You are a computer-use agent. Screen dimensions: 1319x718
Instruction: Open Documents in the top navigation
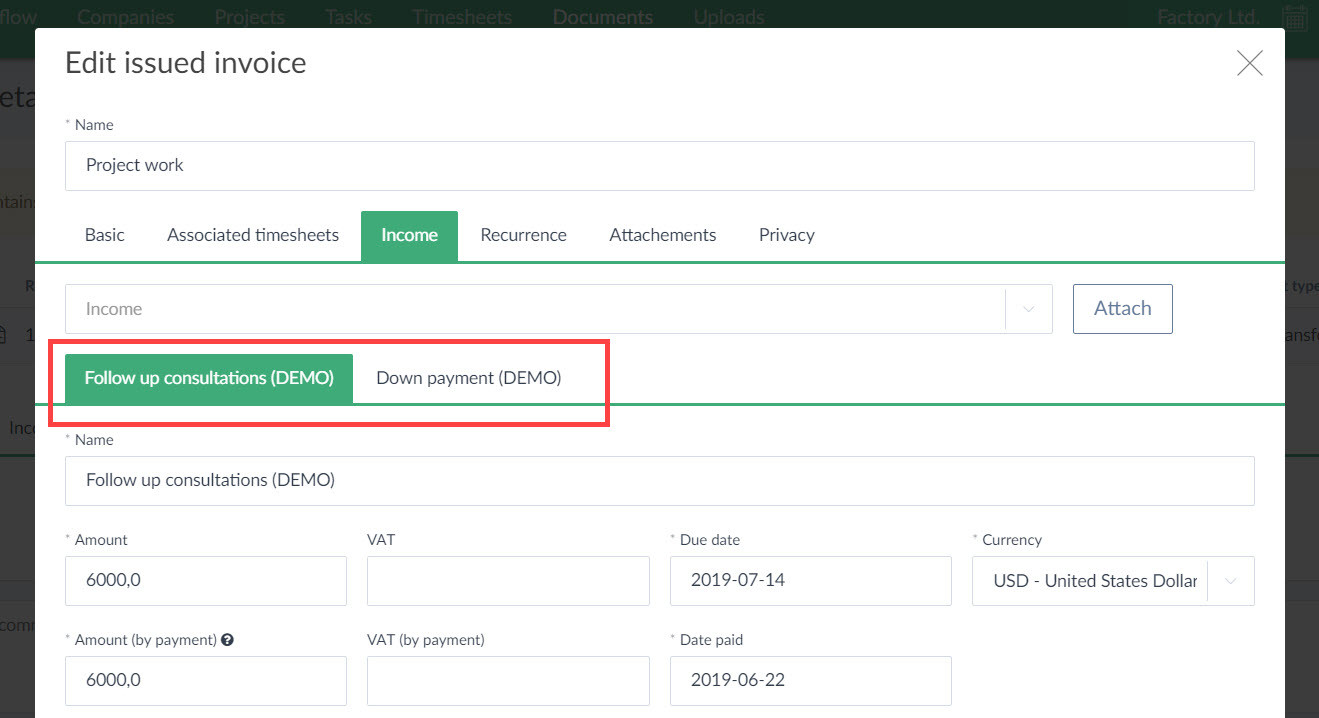pyautogui.click(x=603, y=17)
